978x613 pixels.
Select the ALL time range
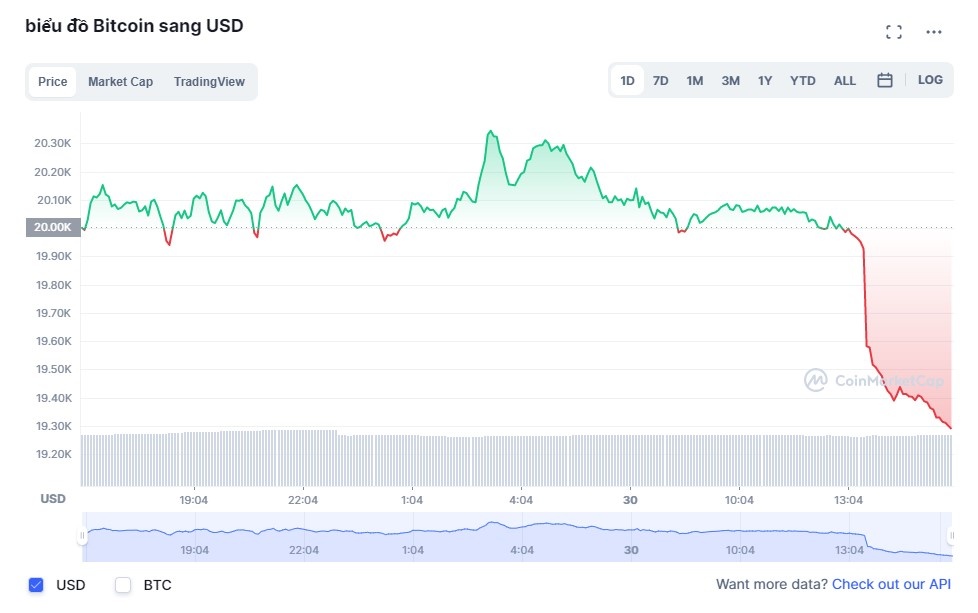(x=844, y=80)
